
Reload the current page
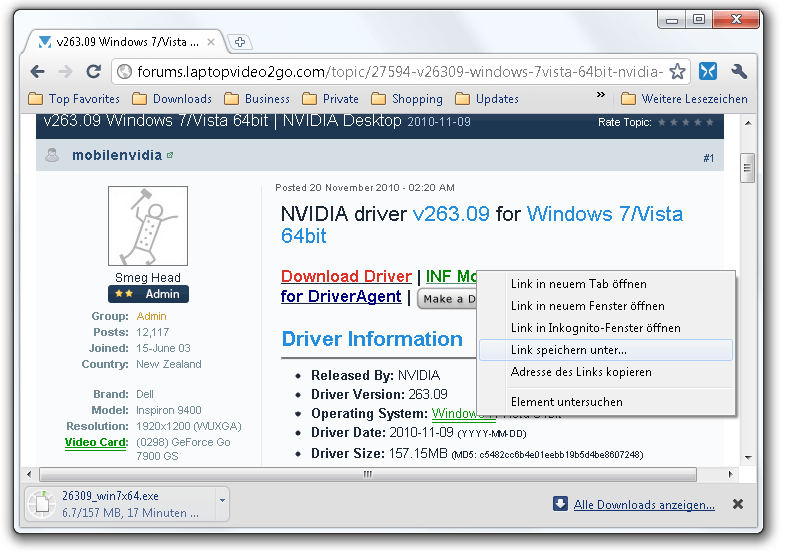pos(93,71)
